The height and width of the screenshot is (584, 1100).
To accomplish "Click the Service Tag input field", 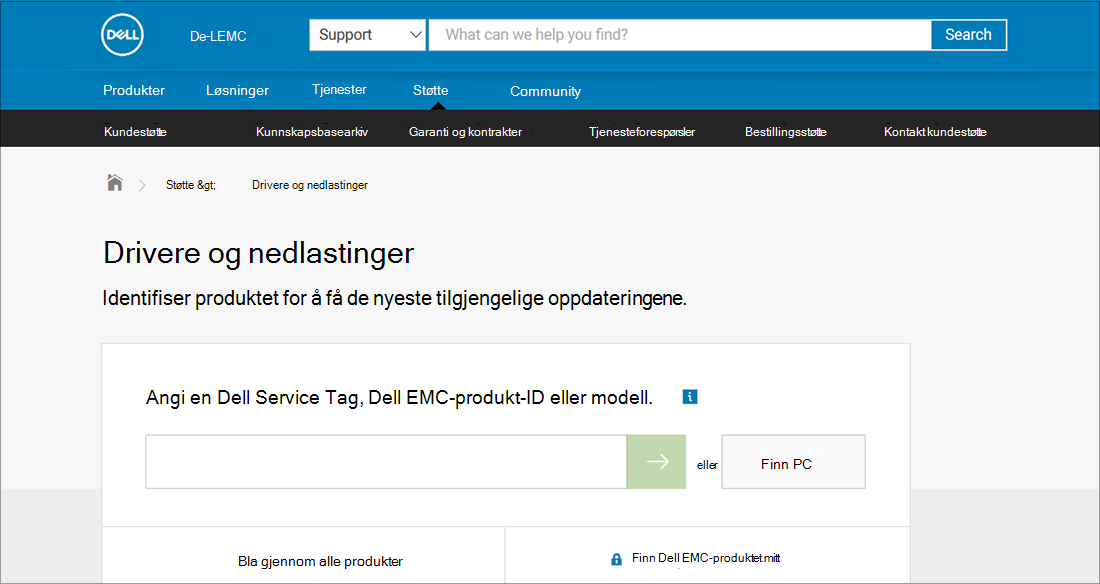I will click(x=386, y=461).
